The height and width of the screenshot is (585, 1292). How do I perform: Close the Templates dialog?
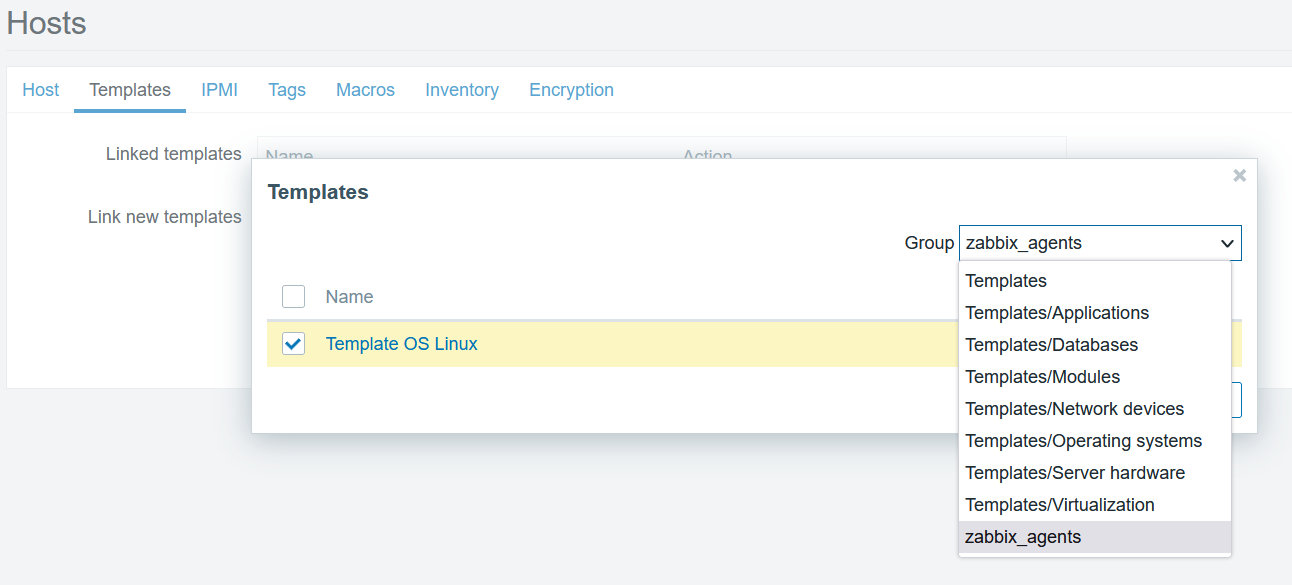(x=1239, y=175)
